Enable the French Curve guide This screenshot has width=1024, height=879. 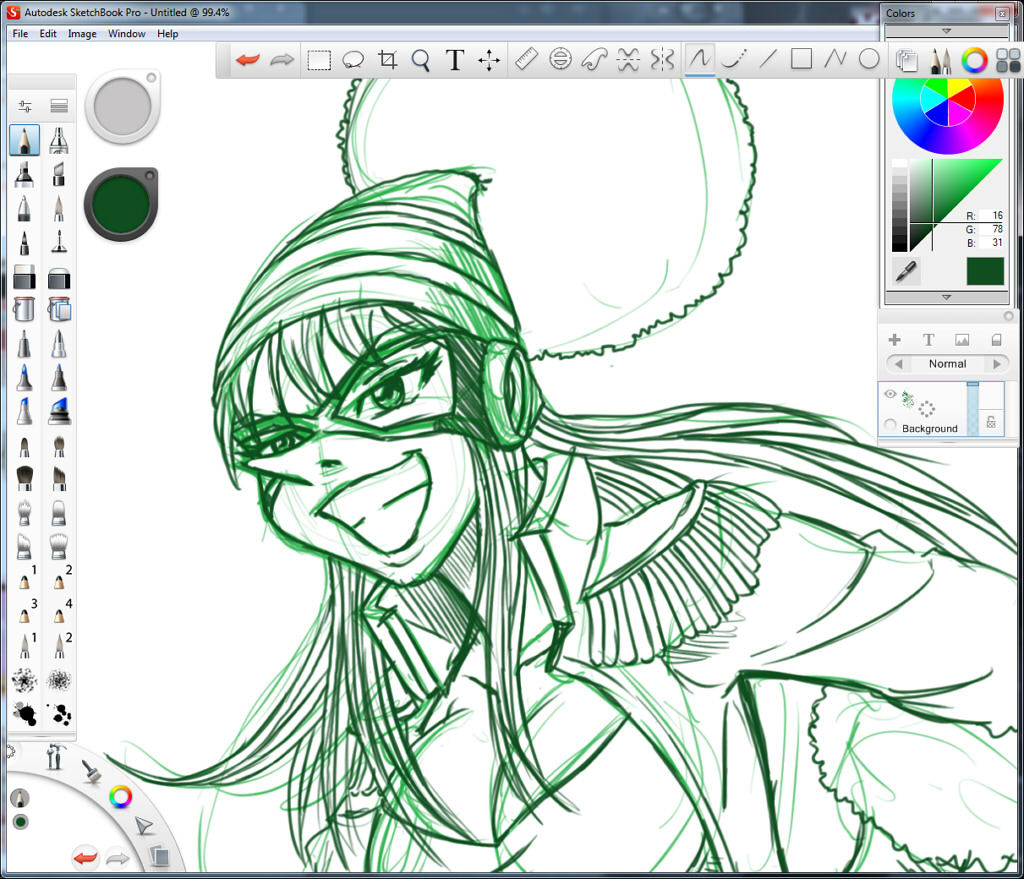pos(594,60)
